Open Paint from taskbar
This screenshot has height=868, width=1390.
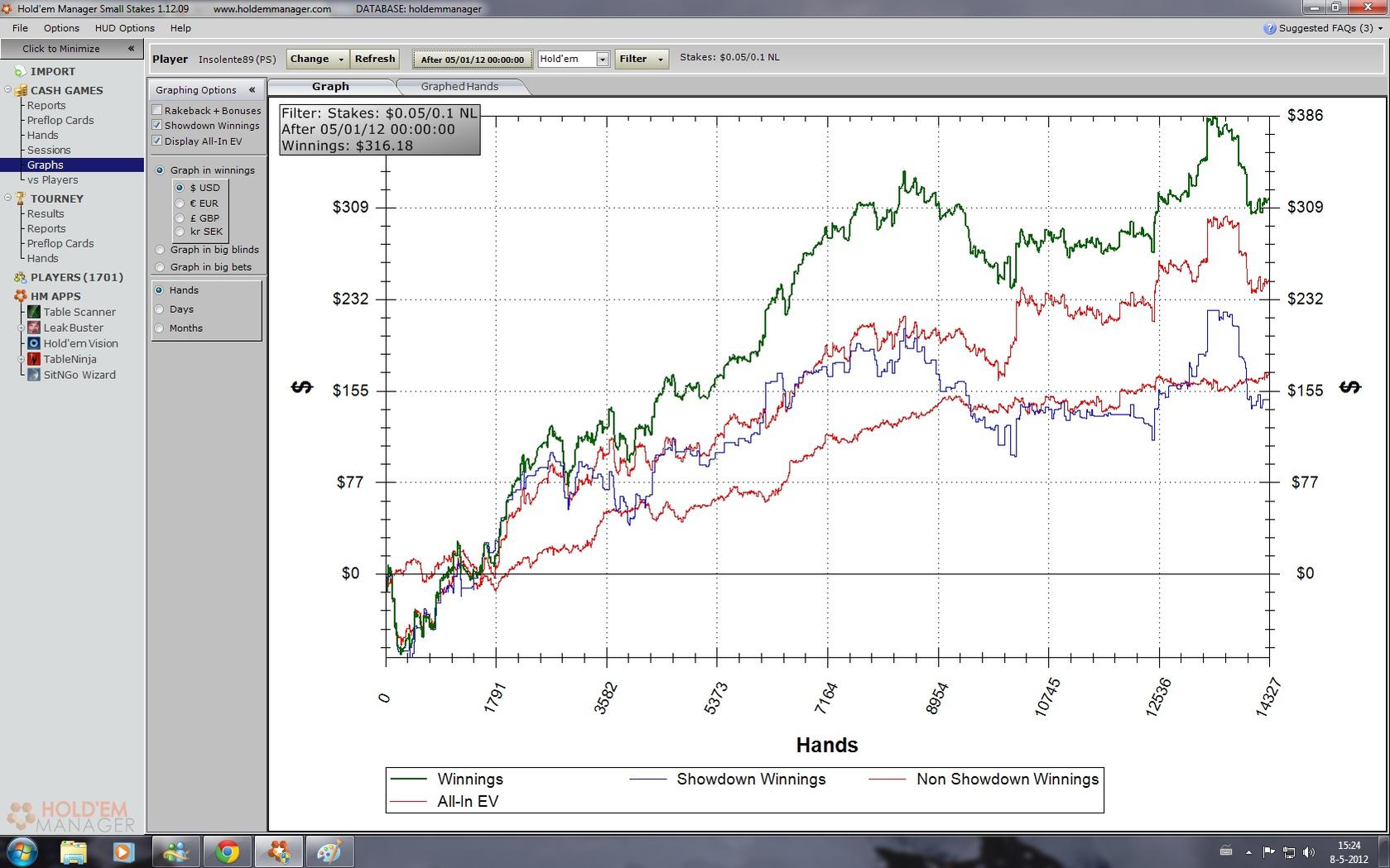[329, 851]
